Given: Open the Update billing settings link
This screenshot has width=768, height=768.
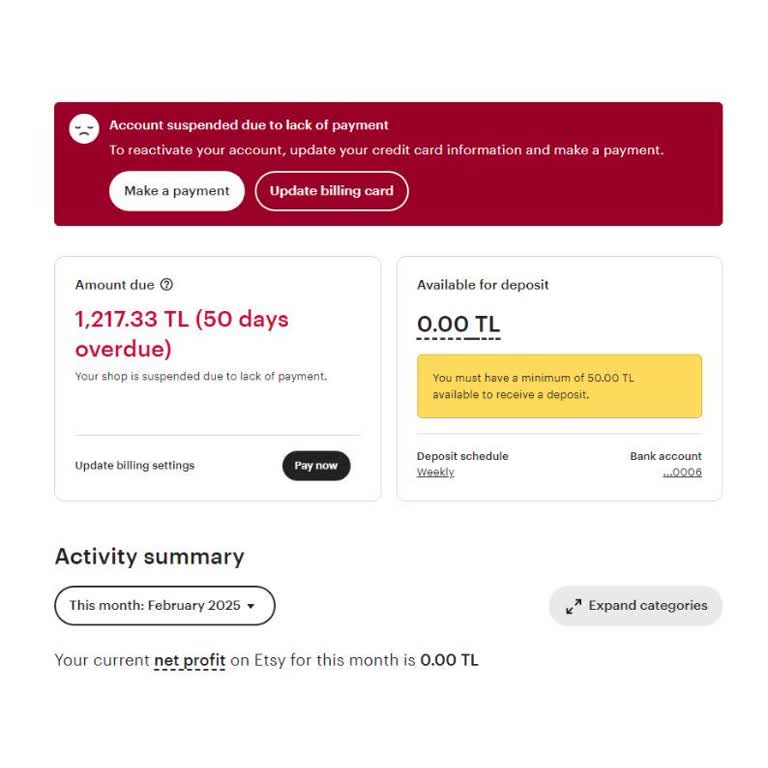Looking at the screenshot, I should point(135,466).
